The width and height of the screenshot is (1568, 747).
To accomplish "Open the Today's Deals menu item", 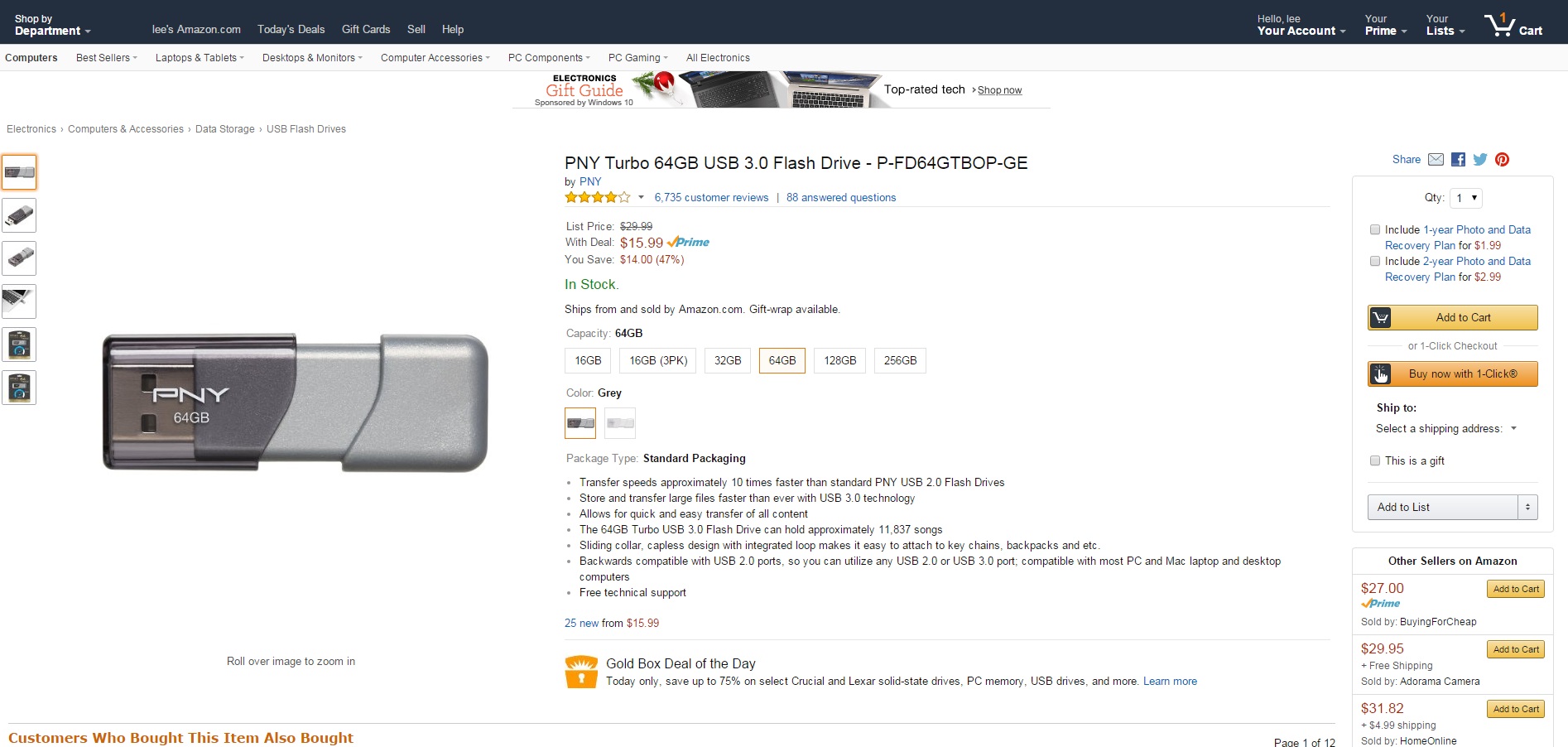I will click(x=291, y=29).
